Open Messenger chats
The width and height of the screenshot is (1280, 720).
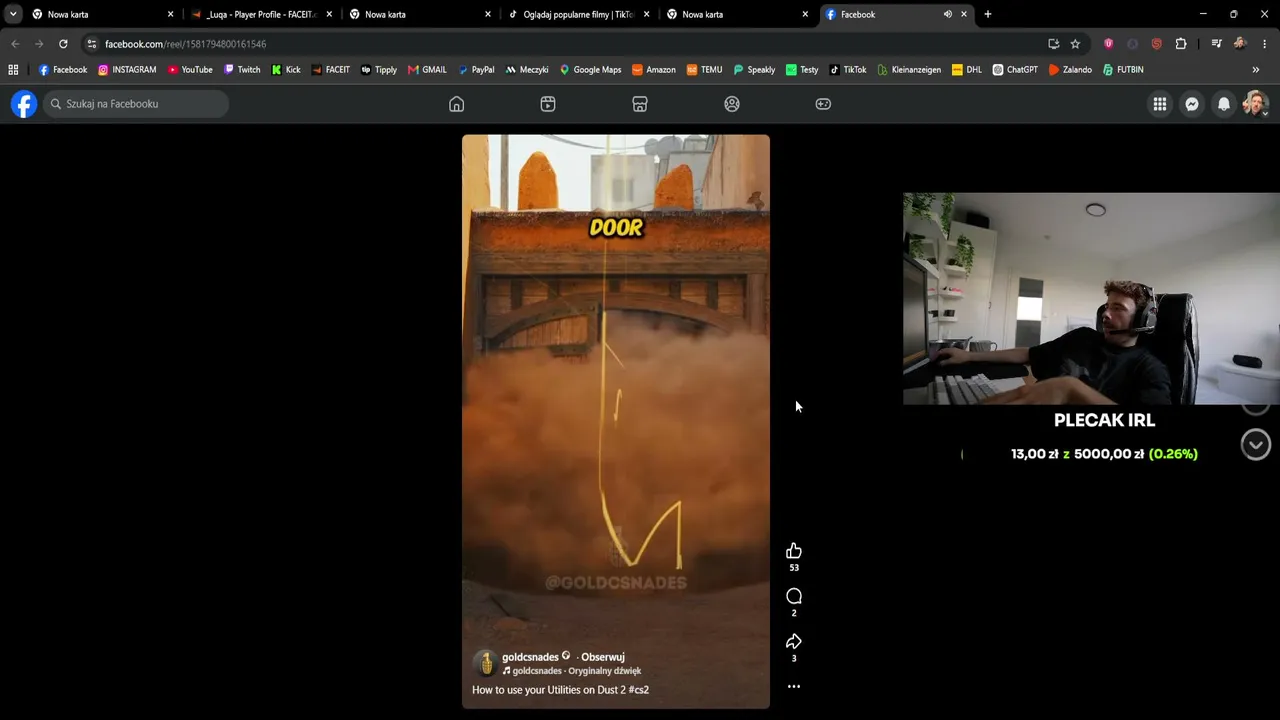click(1192, 104)
